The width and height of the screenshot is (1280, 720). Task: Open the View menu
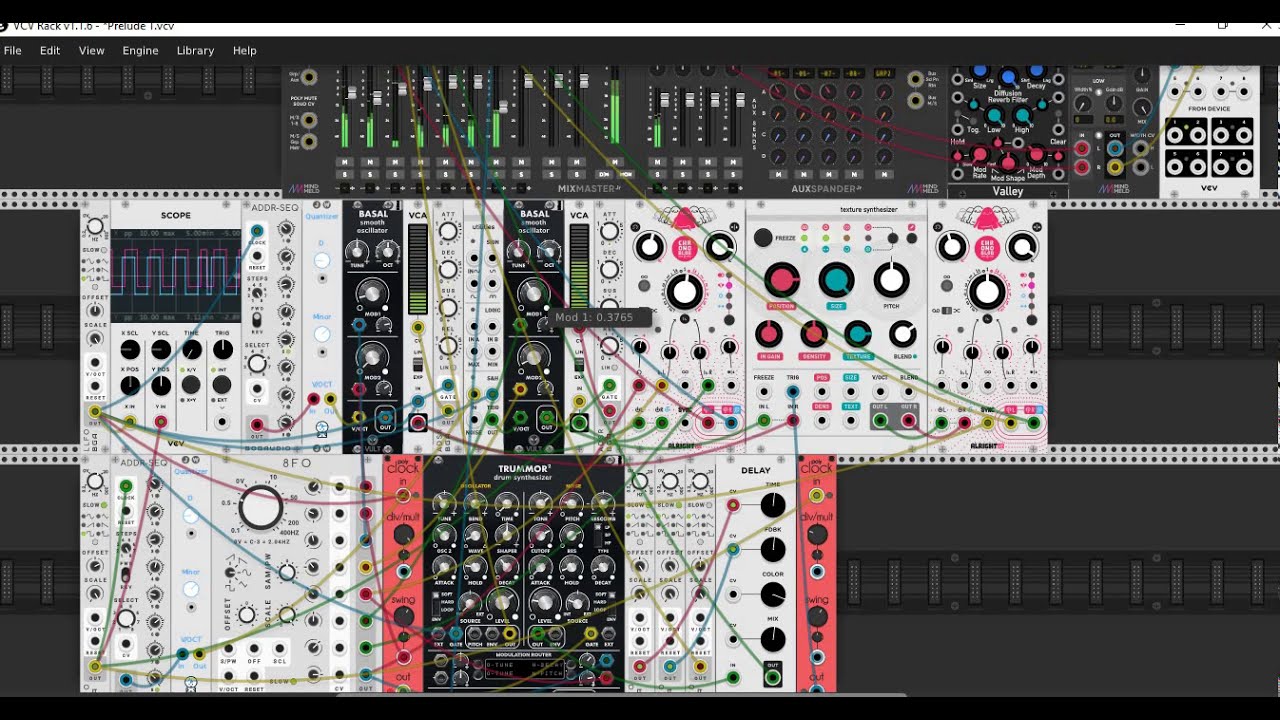click(91, 50)
